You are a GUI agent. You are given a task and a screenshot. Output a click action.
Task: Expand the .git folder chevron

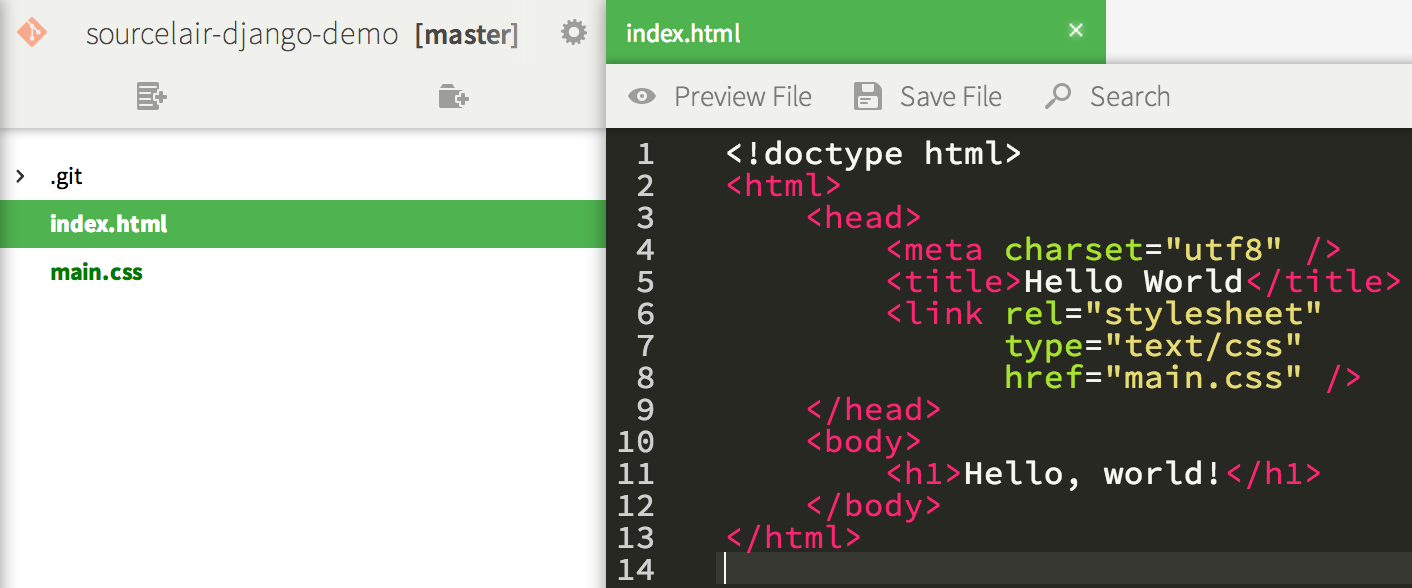pyautogui.click(x=20, y=177)
